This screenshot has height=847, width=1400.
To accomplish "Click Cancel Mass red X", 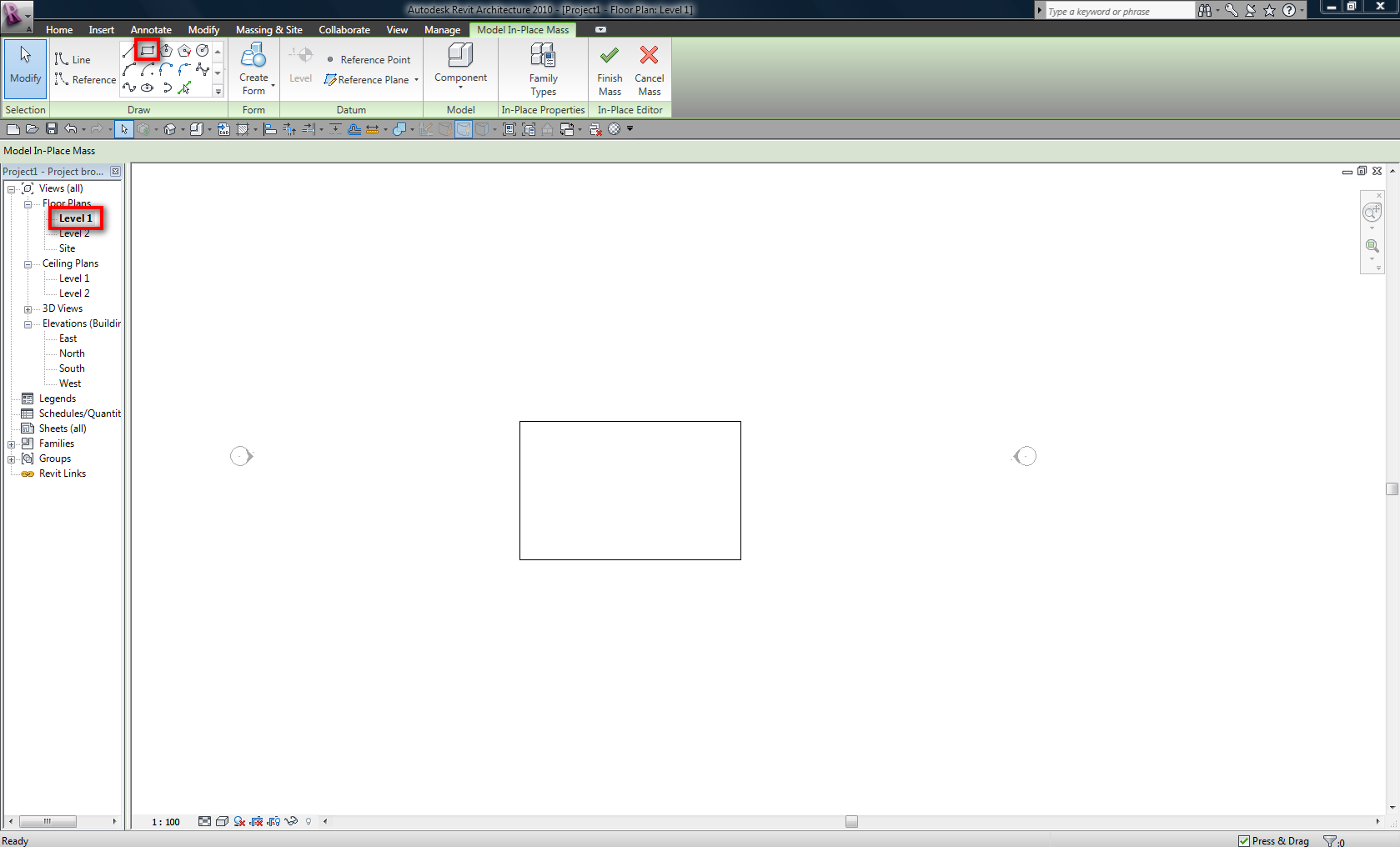I will click(649, 70).
